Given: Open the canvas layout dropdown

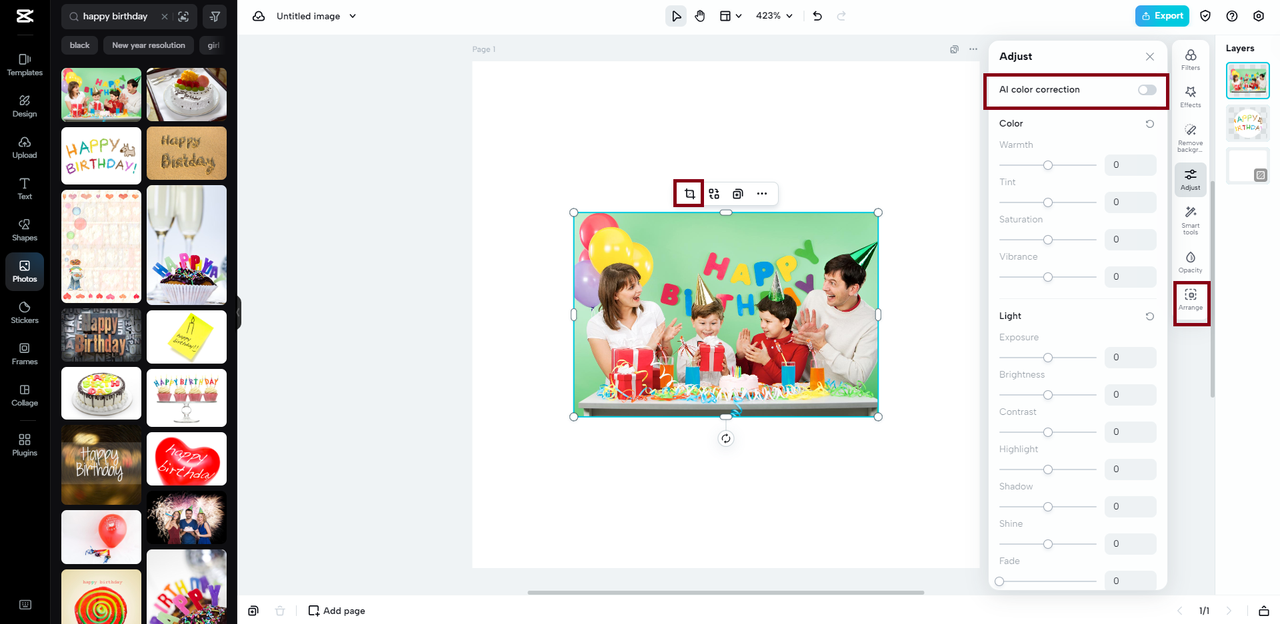Looking at the screenshot, I should (x=730, y=16).
